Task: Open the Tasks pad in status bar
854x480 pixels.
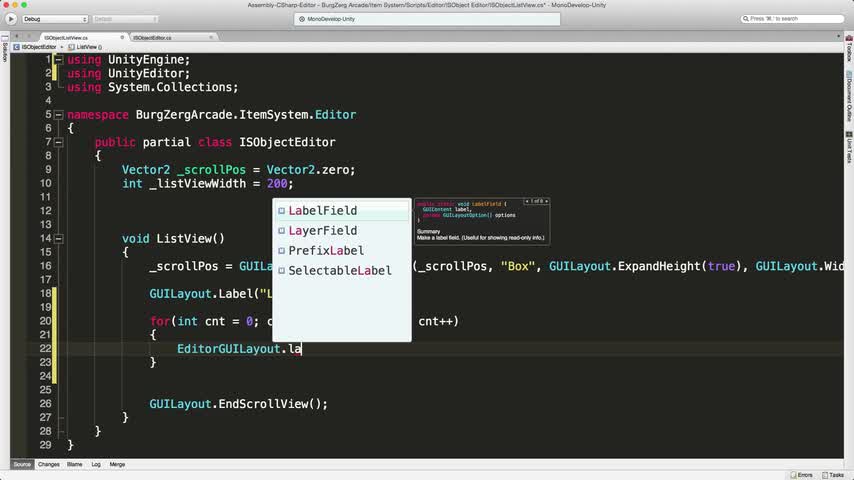Action: 833,475
